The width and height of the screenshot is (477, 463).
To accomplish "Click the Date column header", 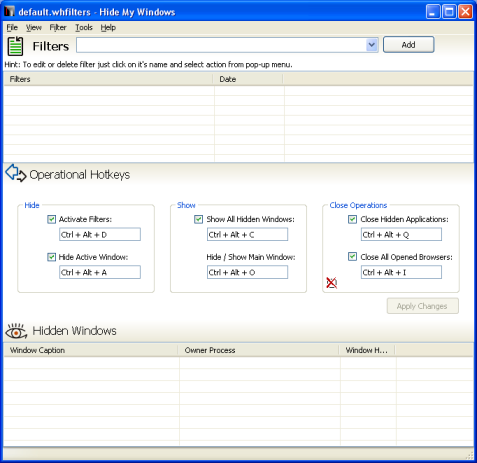I will [248, 79].
